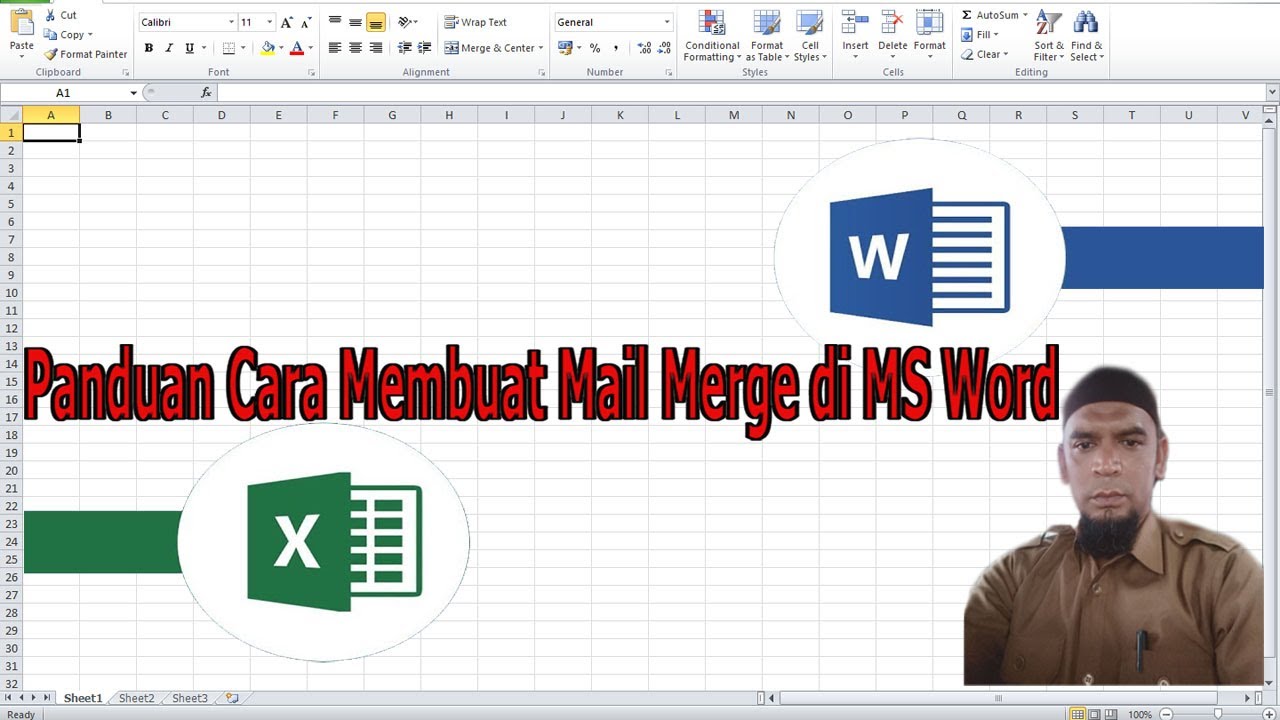This screenshot has height=720, width=1280.
Task: Open the Copy dropdown arrow
Action: coord(90,35)
